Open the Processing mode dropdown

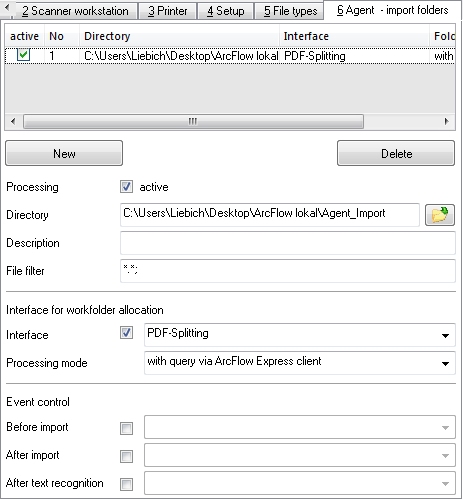(x=445, y=363)
